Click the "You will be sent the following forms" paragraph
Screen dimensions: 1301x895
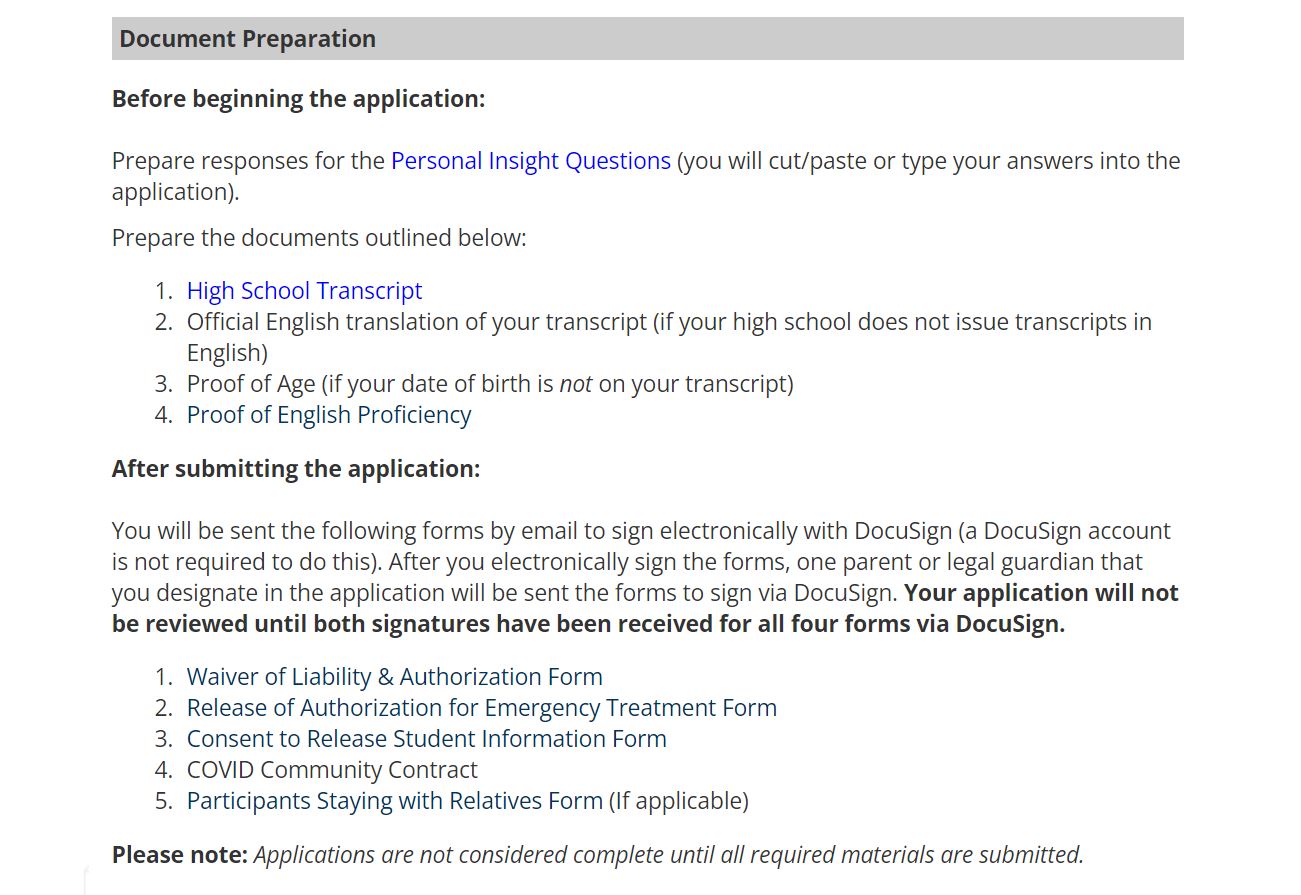640,531
